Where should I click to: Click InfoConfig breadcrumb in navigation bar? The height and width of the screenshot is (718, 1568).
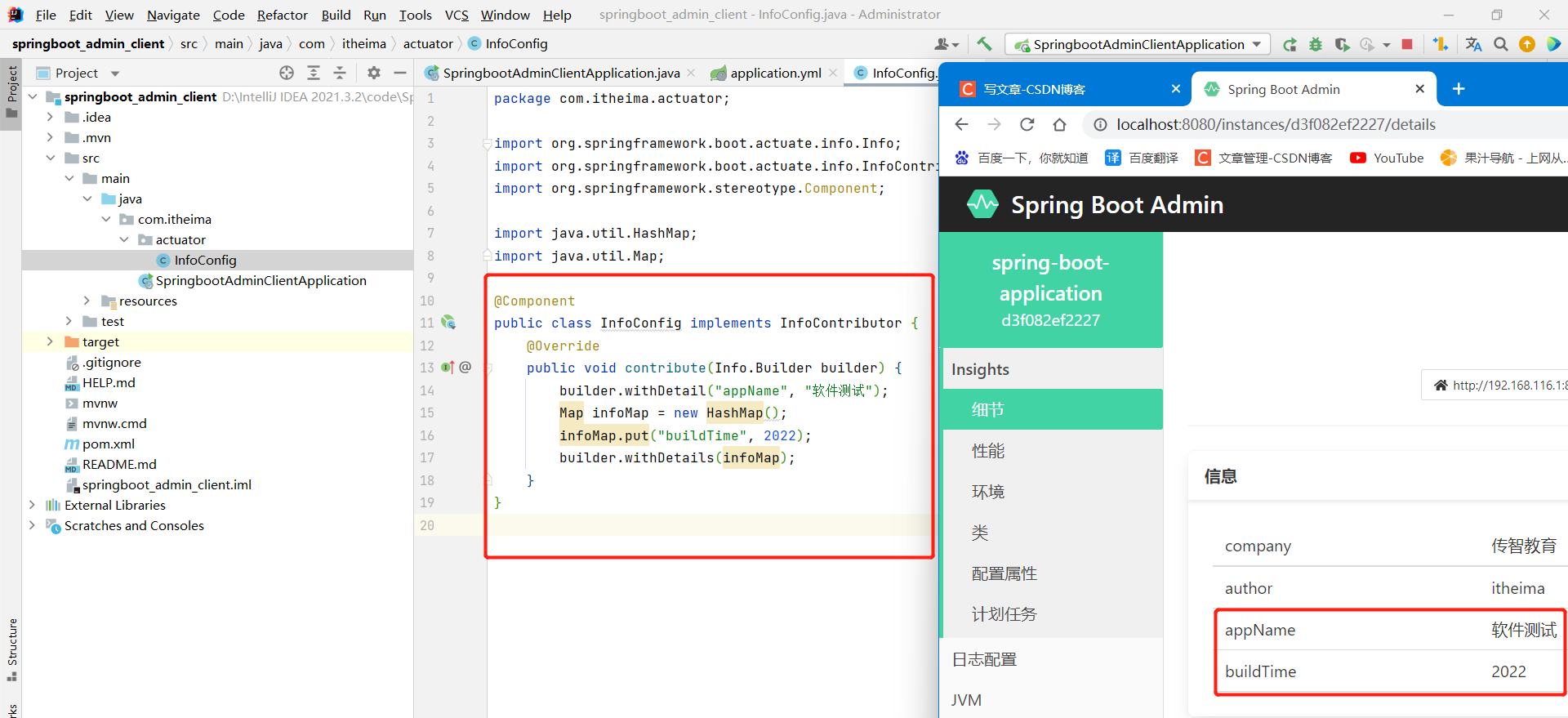(507, 43)
